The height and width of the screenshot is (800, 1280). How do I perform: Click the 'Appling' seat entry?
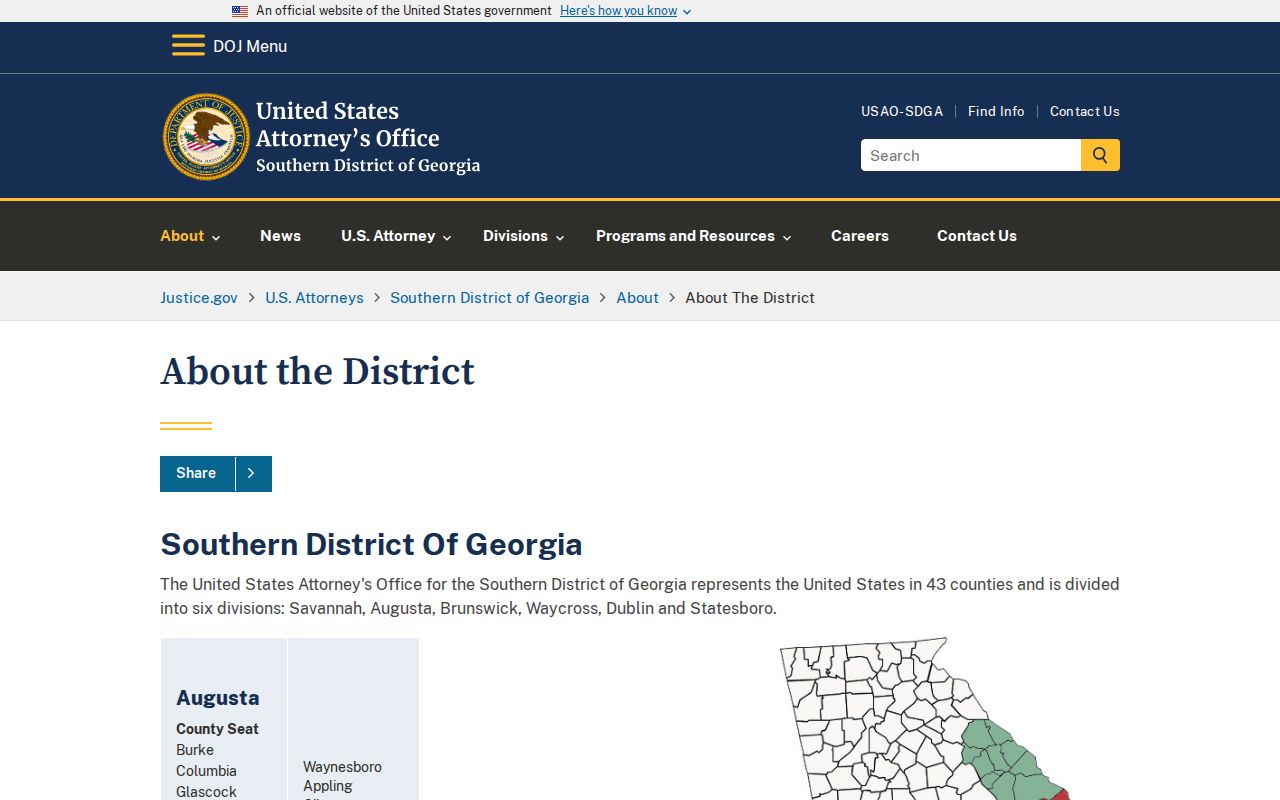pos(328,786)
